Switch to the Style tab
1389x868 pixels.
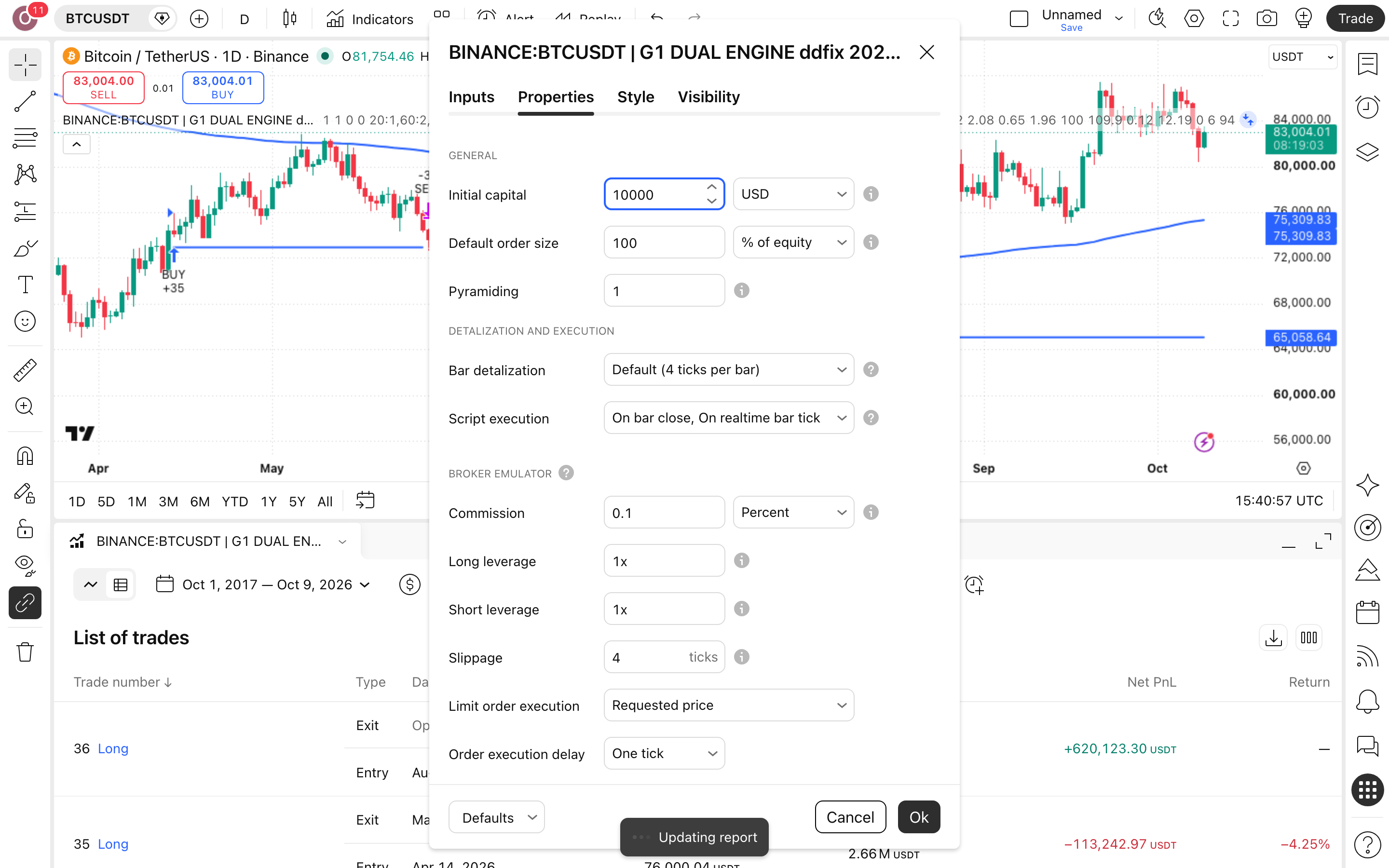[x=635, y=96]
